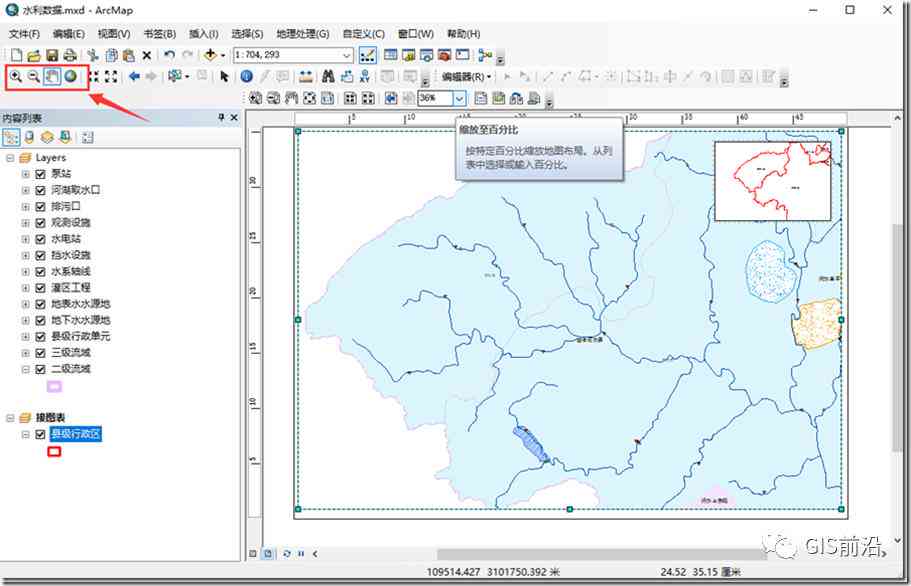Image resolution: width=911 pixels, height=586 pixels.
Task: Open the 插入(I) menu
Action: click(x=204, y=34)
